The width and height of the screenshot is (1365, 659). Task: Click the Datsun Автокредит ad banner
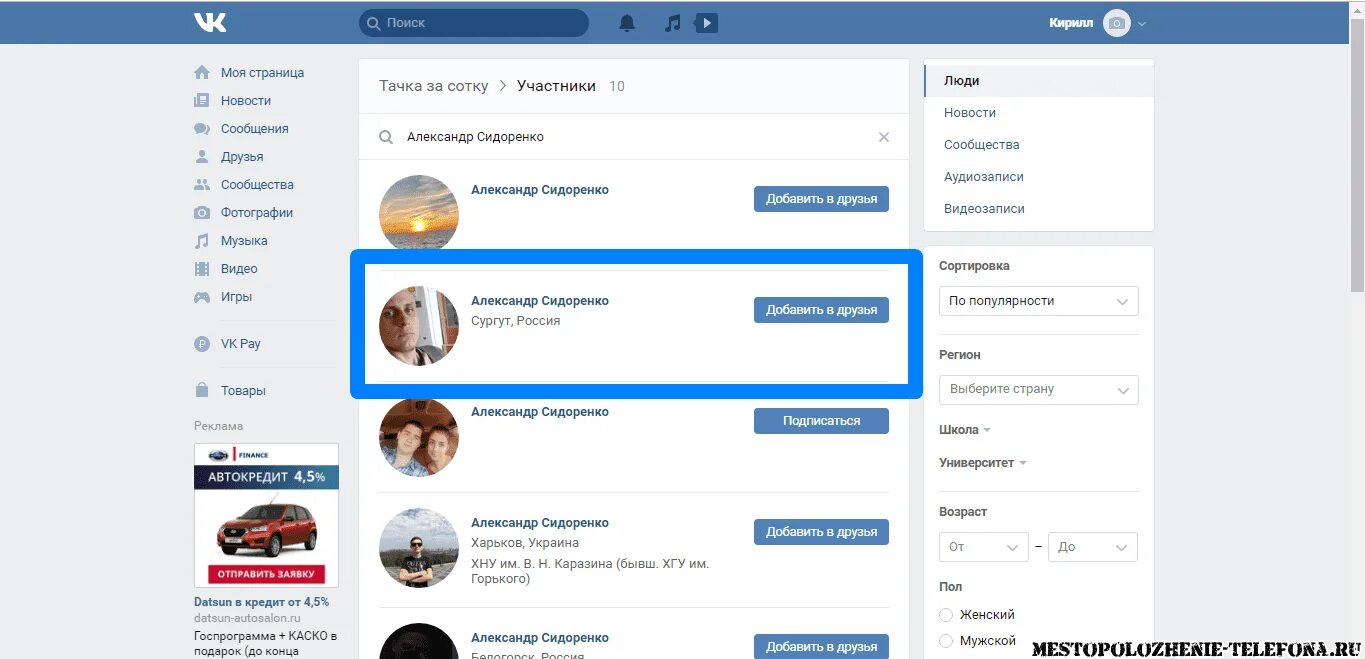click(x=266, y=515)
